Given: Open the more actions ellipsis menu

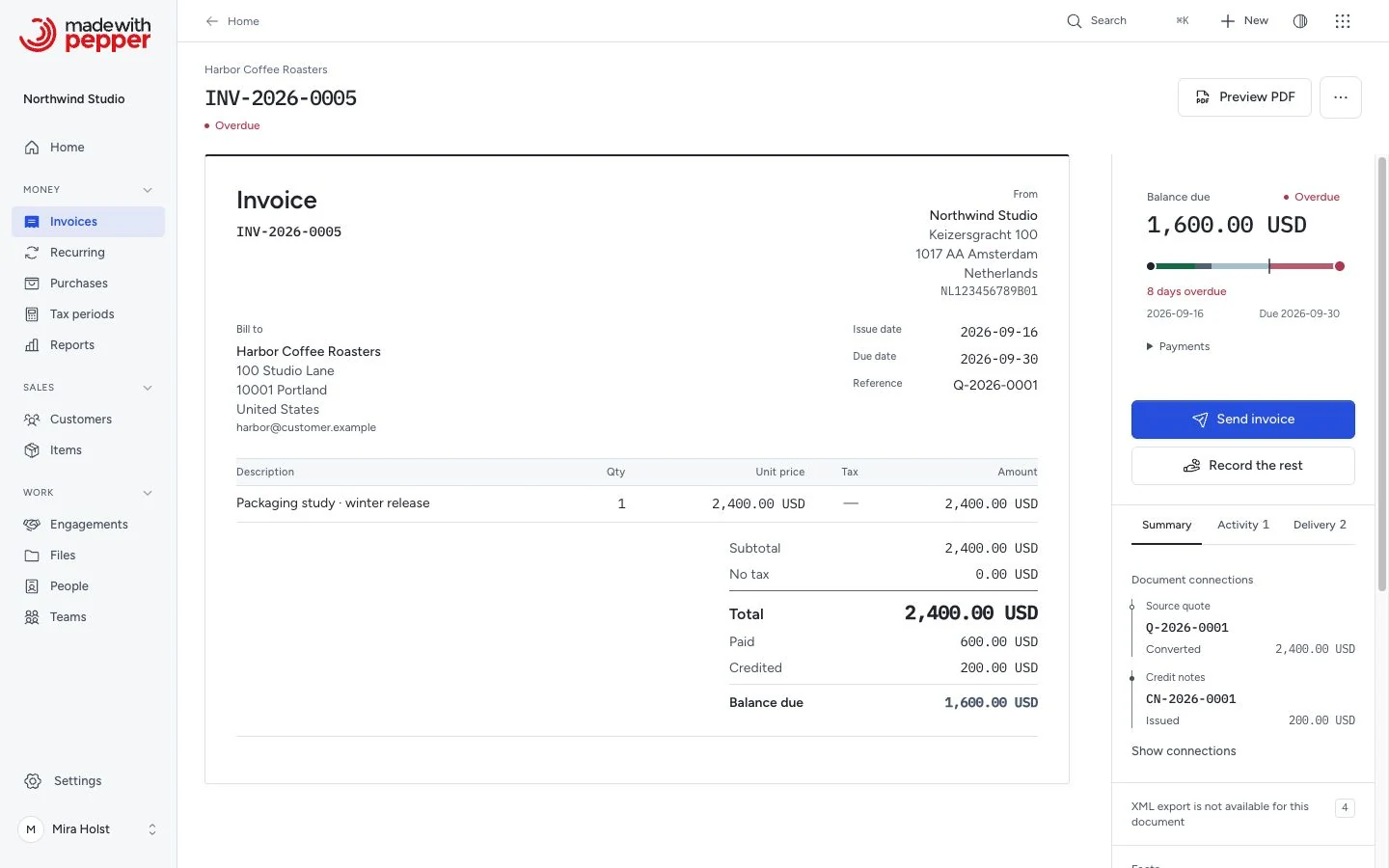Looking at the screenshot, I should (1341, 97).
